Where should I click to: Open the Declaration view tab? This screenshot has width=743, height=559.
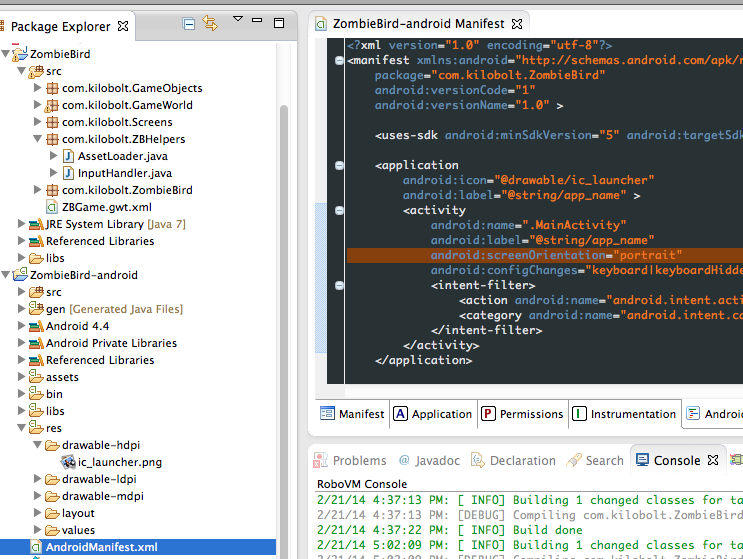pos(513,460)
